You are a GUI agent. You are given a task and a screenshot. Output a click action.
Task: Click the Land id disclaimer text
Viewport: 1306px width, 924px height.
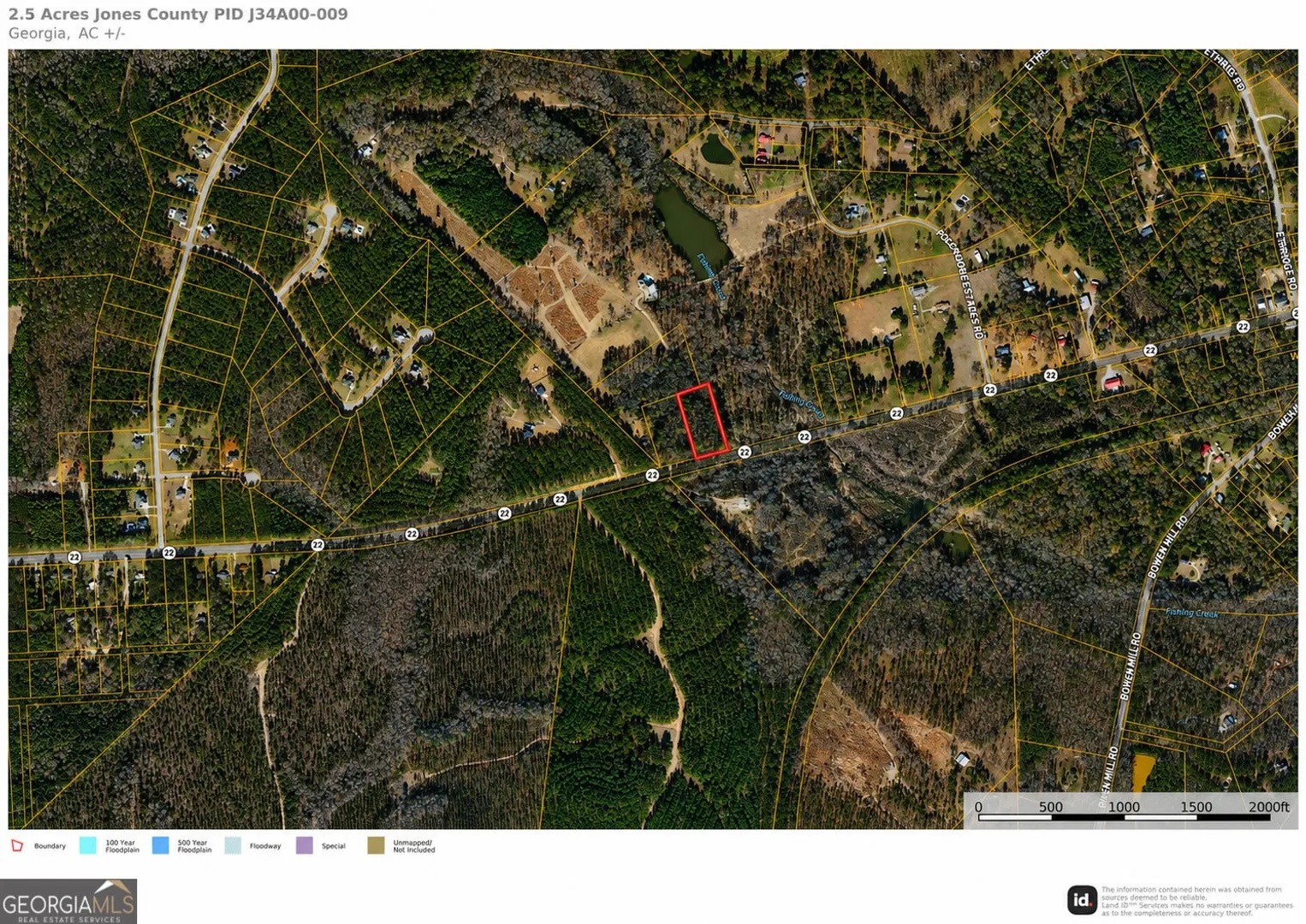point(1196,902)
